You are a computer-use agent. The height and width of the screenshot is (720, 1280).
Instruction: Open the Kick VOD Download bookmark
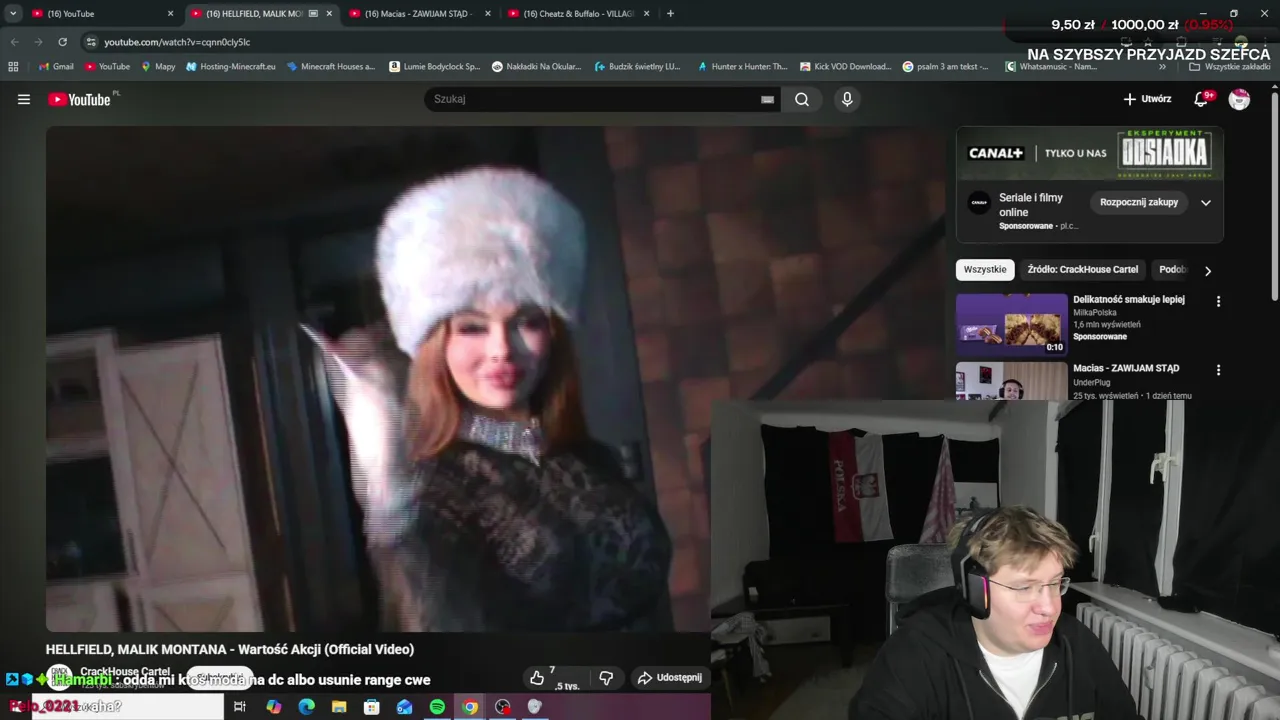click(845, 66)
